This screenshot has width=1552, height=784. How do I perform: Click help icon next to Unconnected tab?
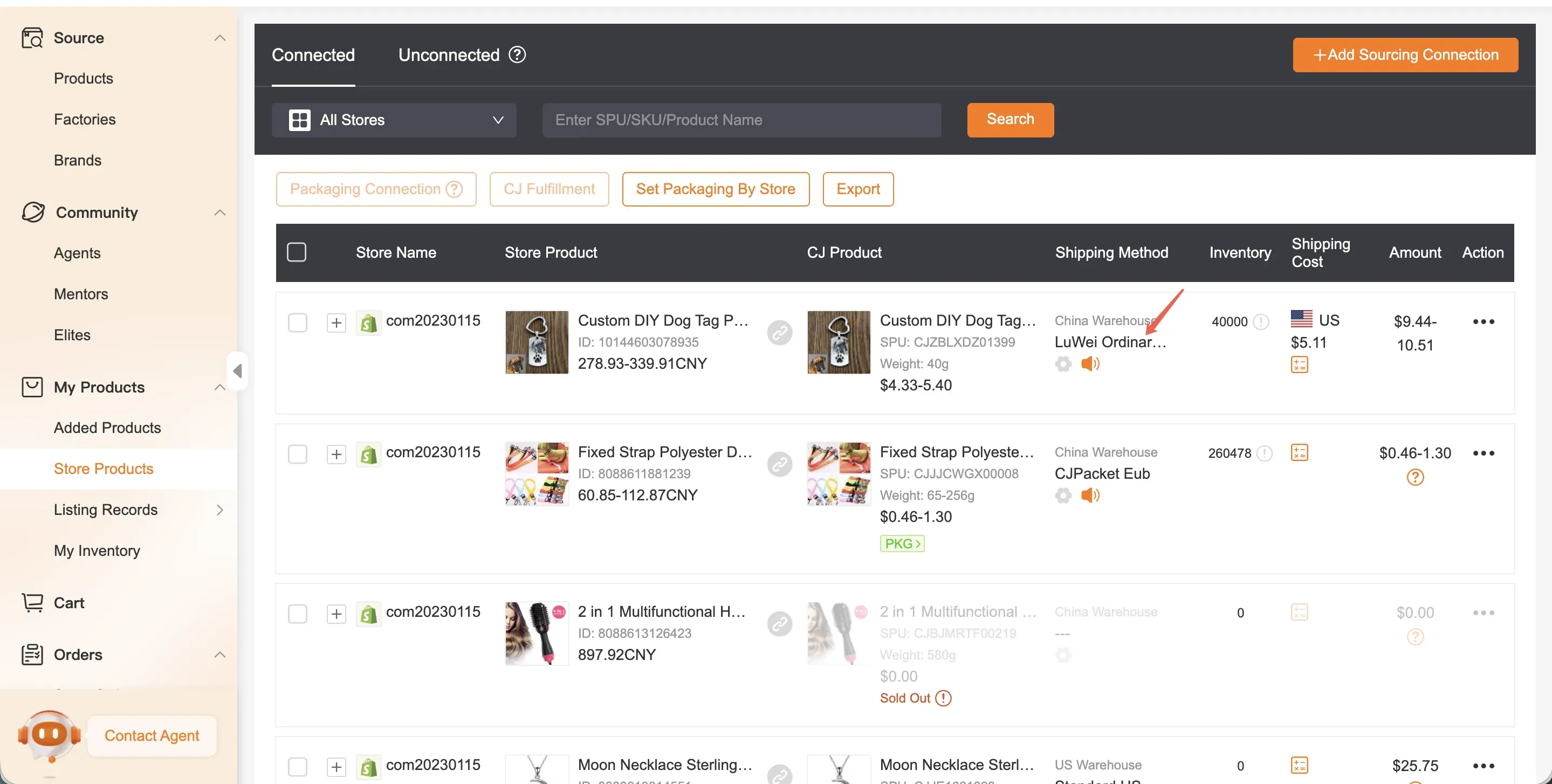coord(517,55)
